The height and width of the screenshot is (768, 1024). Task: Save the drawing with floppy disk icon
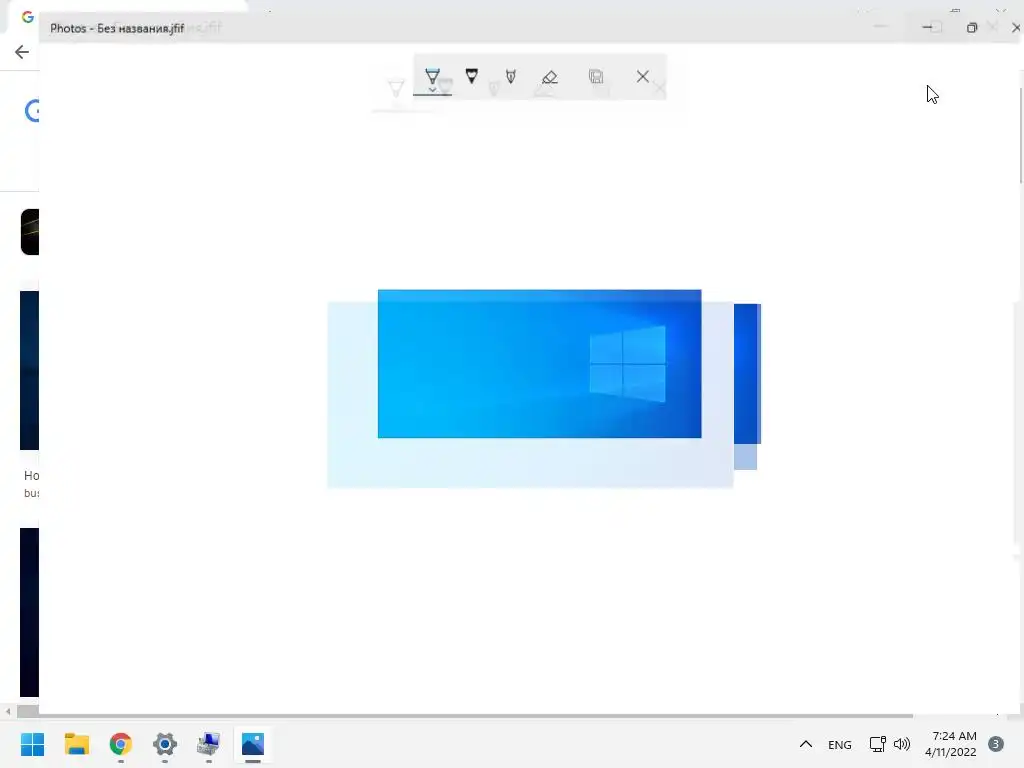tap(596, 76)
